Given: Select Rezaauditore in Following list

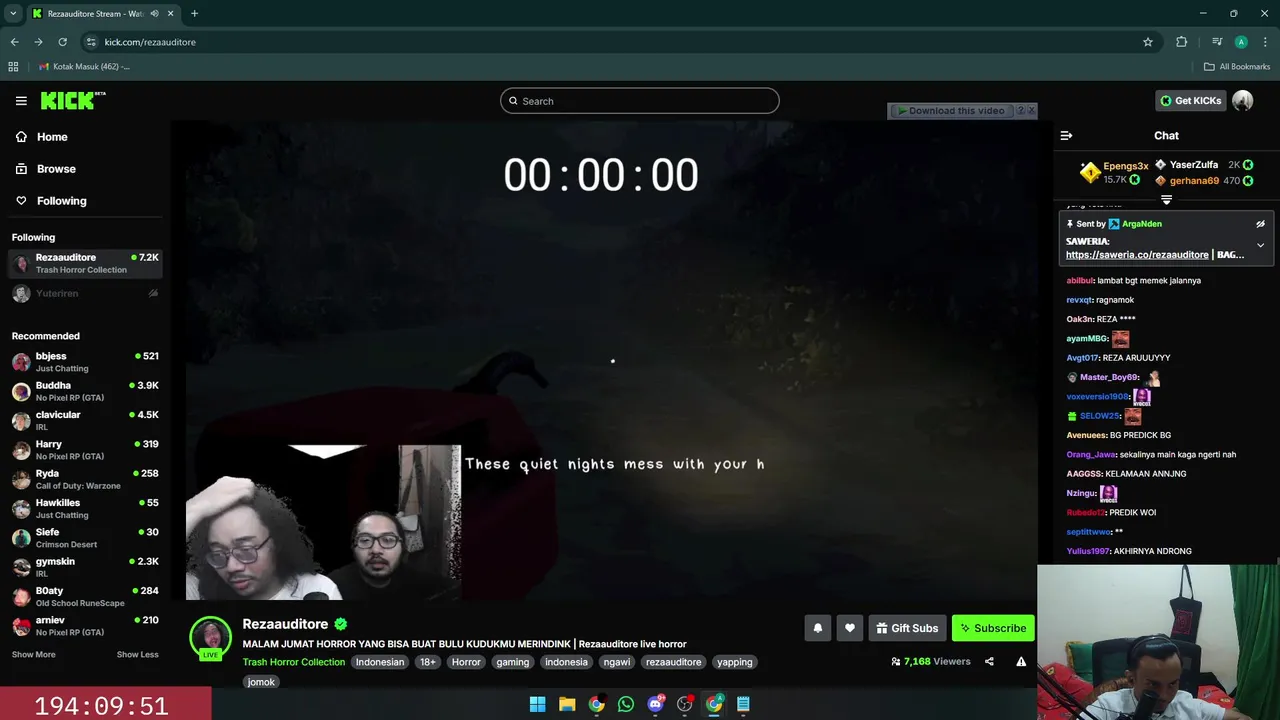Looking at the screenshot, I should tap(85, 263).
